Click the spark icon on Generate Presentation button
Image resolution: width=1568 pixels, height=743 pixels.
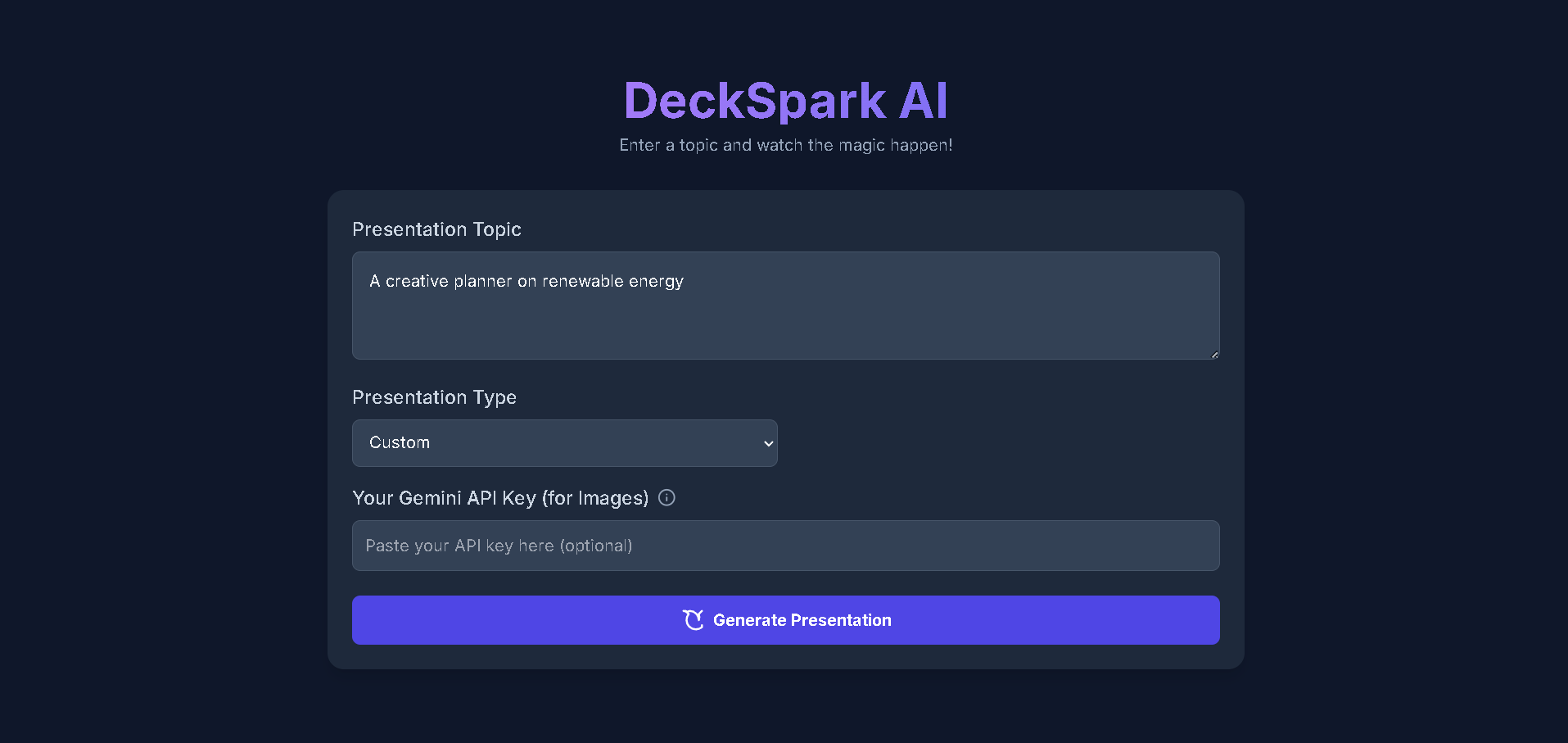coord(693,620)
